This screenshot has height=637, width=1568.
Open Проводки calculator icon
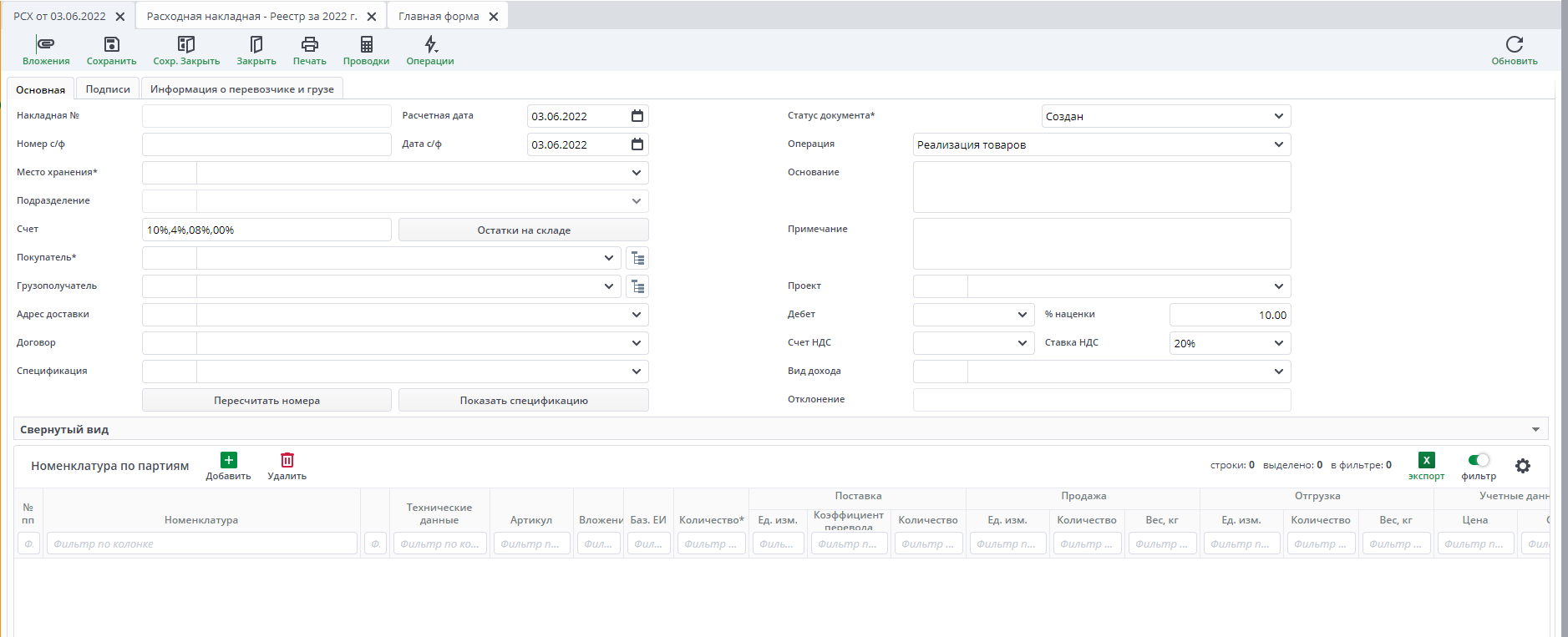(366, 45)
